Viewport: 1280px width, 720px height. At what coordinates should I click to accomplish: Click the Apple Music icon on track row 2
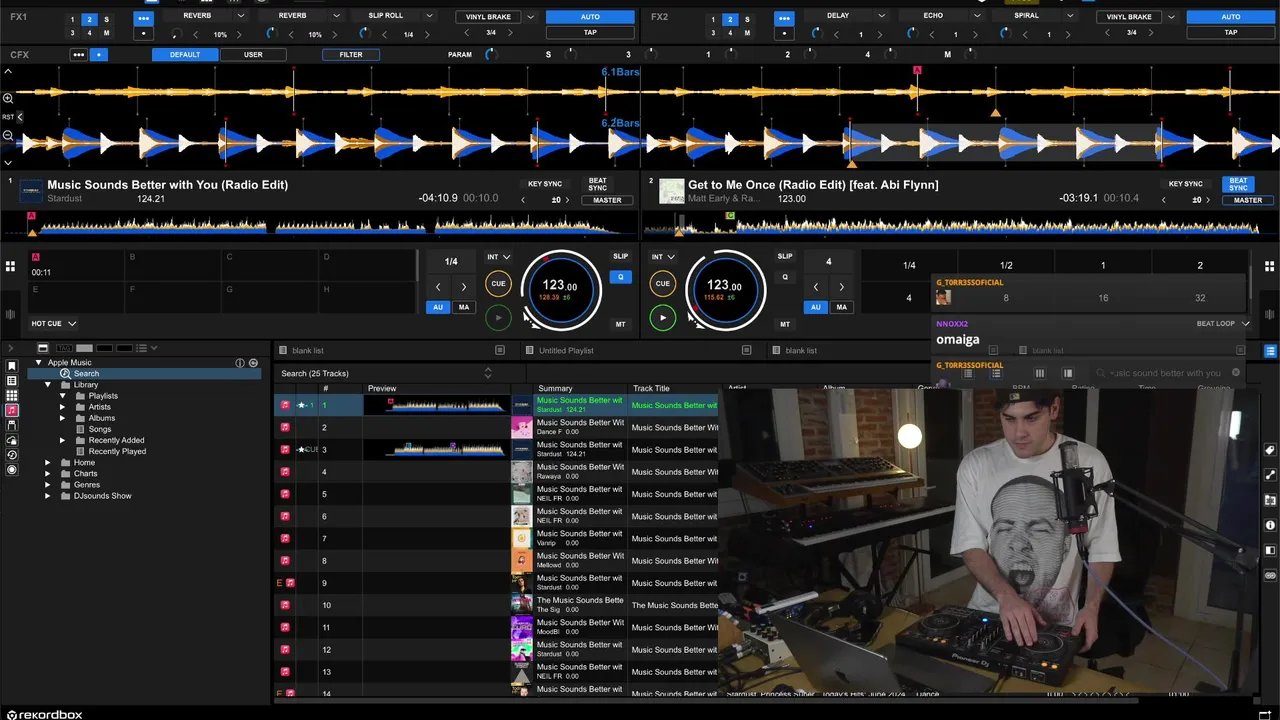tap(285, 427)
